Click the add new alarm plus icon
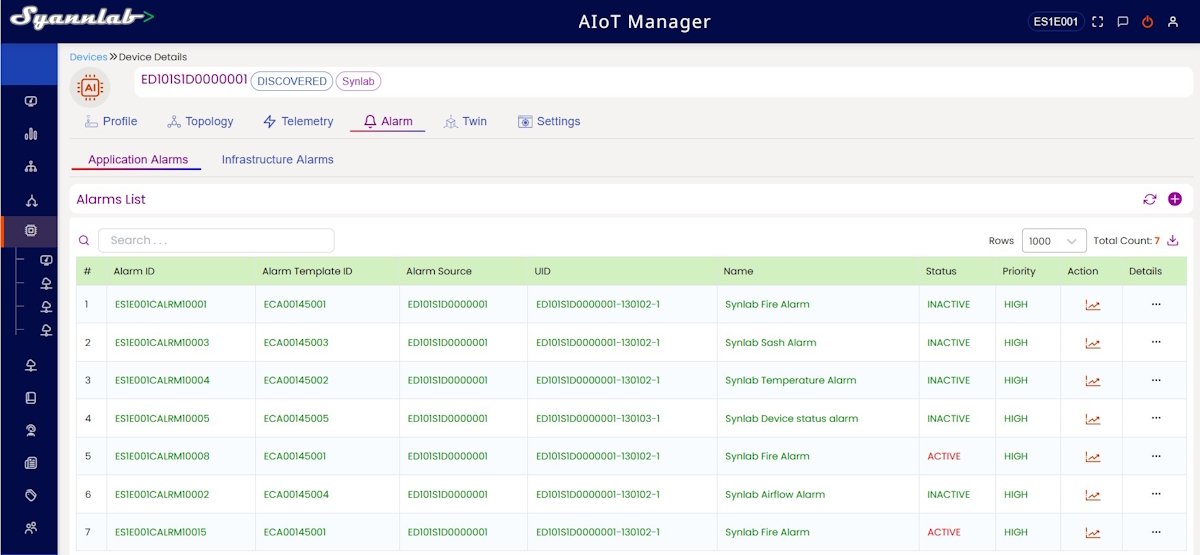Image resolution: width=1200 pixels, height=555 pixels. point(1174,199)
